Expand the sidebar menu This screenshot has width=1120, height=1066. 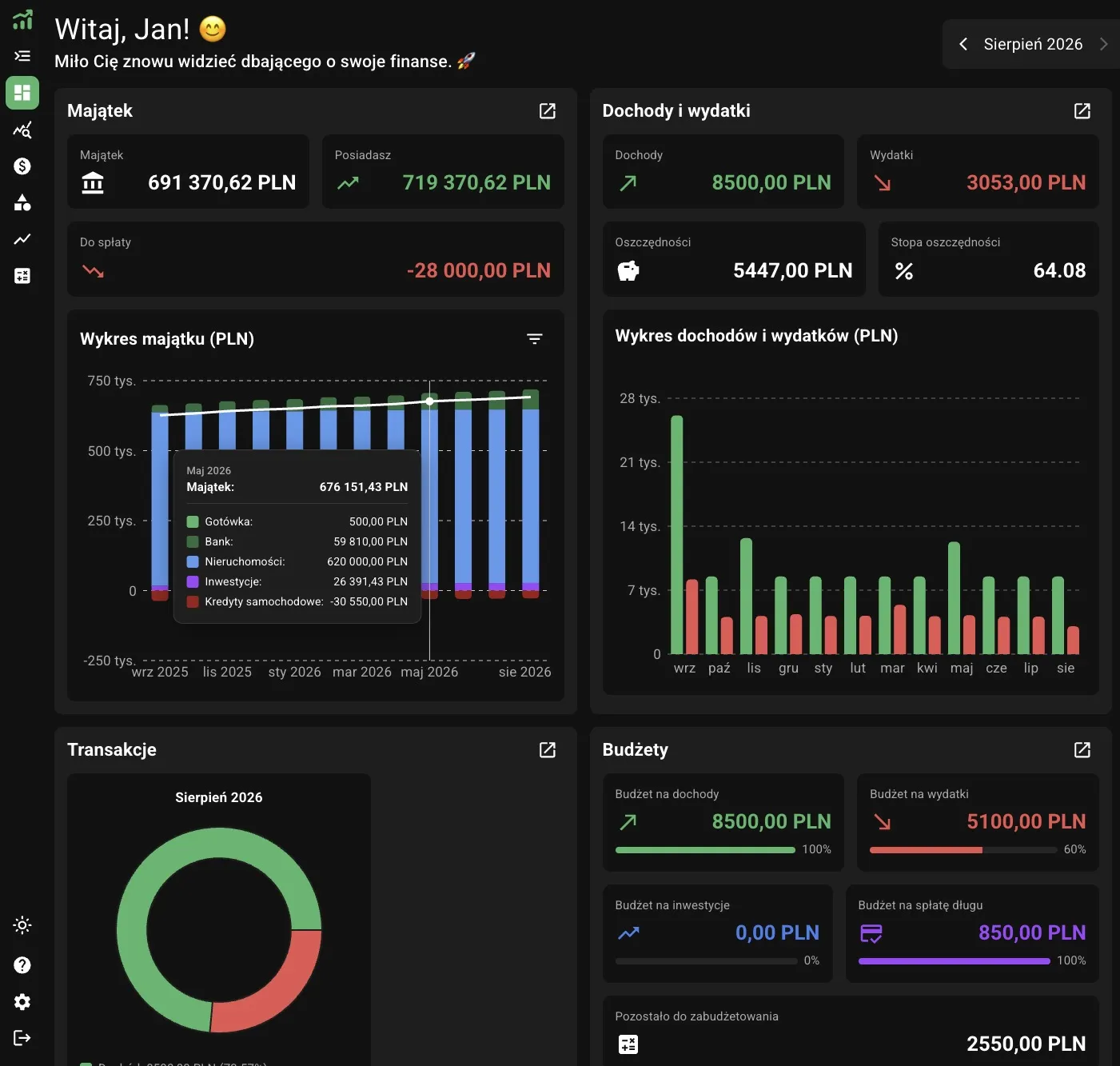coord(22,56)
